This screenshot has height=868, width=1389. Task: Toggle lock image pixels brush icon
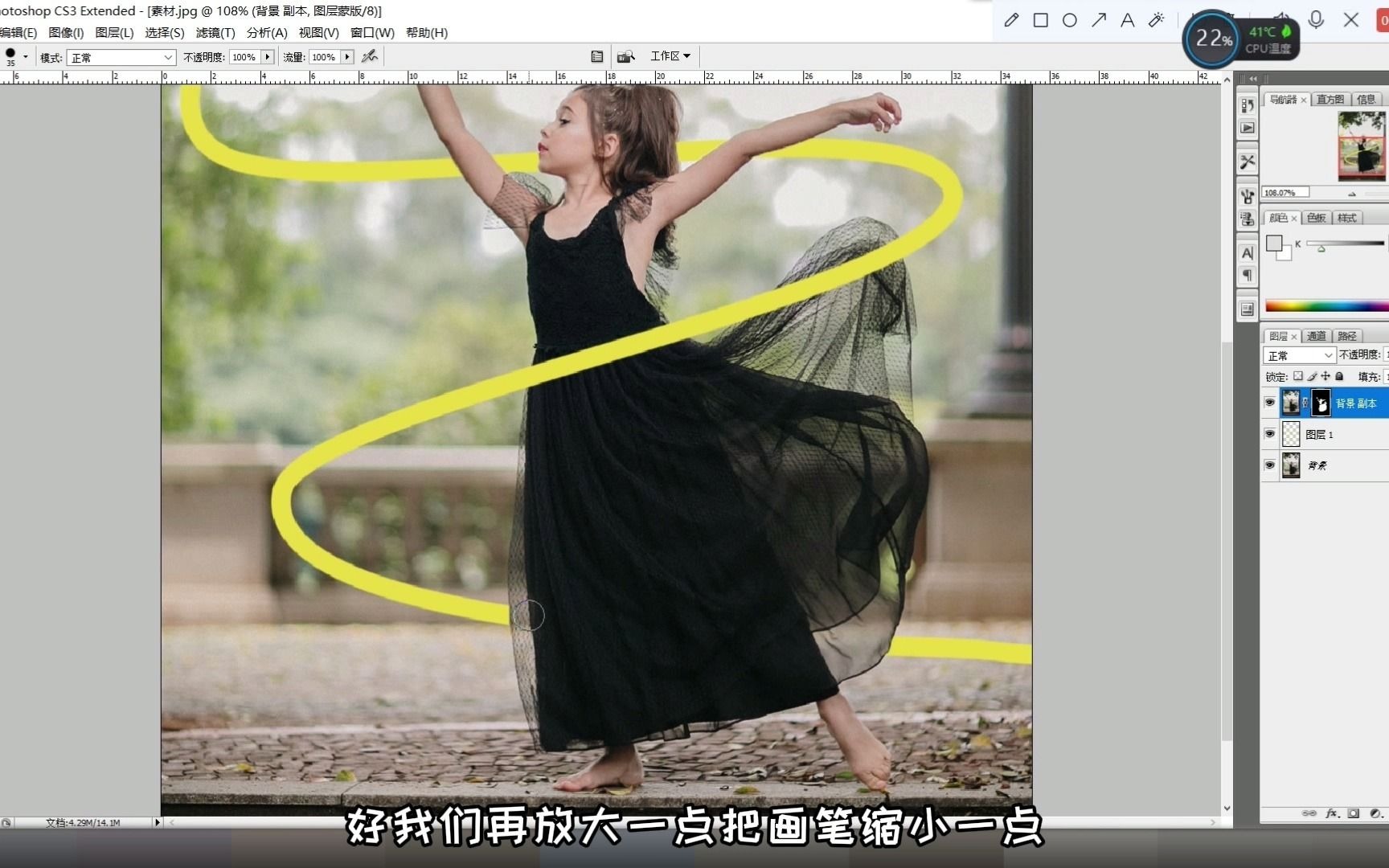pyautogui.click(x=1312, y=376)
